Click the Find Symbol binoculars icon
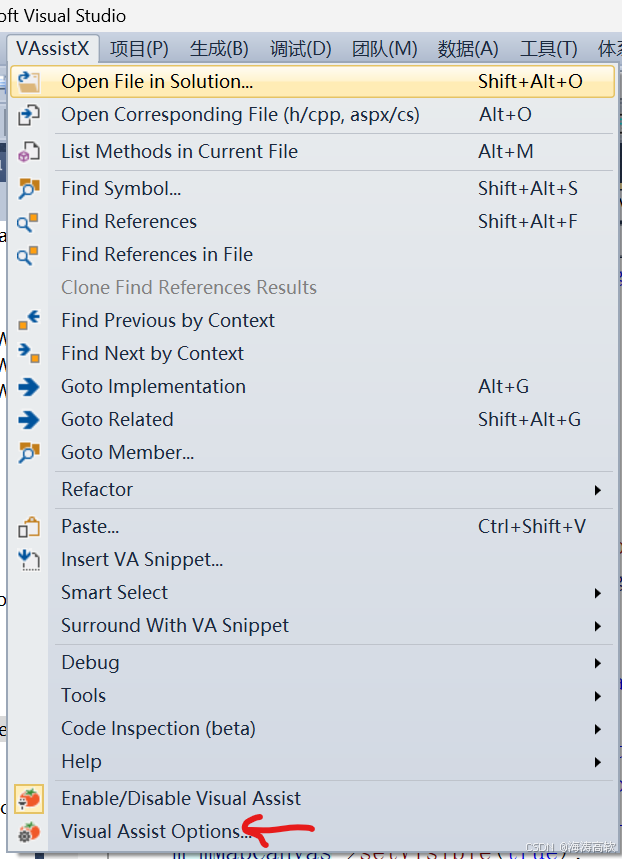The width and height of the screenshot is (622, 859). [x=29, y=189]
